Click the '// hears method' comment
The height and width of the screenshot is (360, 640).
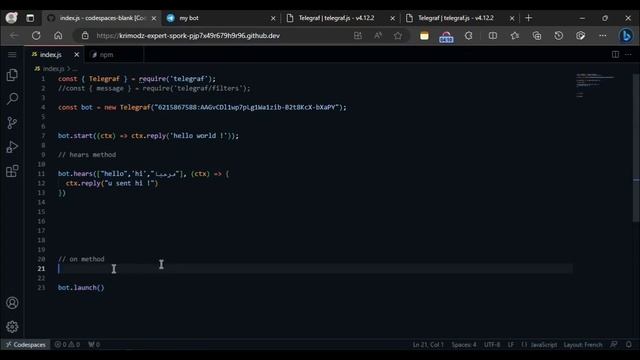coord(87,155)
